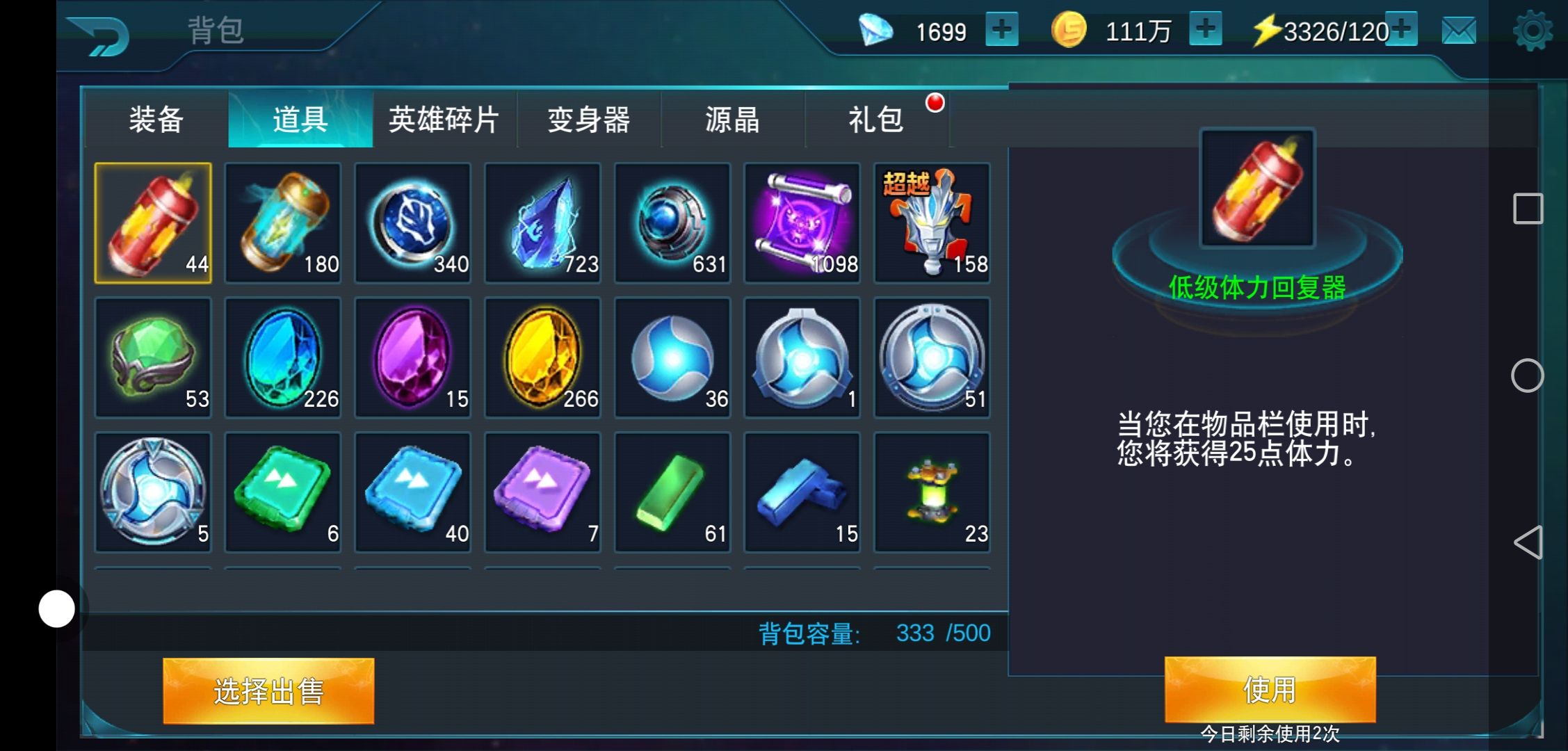Tap the Android home circle button
This screenshot has width=1568, height=751.
pos(1528,376)
